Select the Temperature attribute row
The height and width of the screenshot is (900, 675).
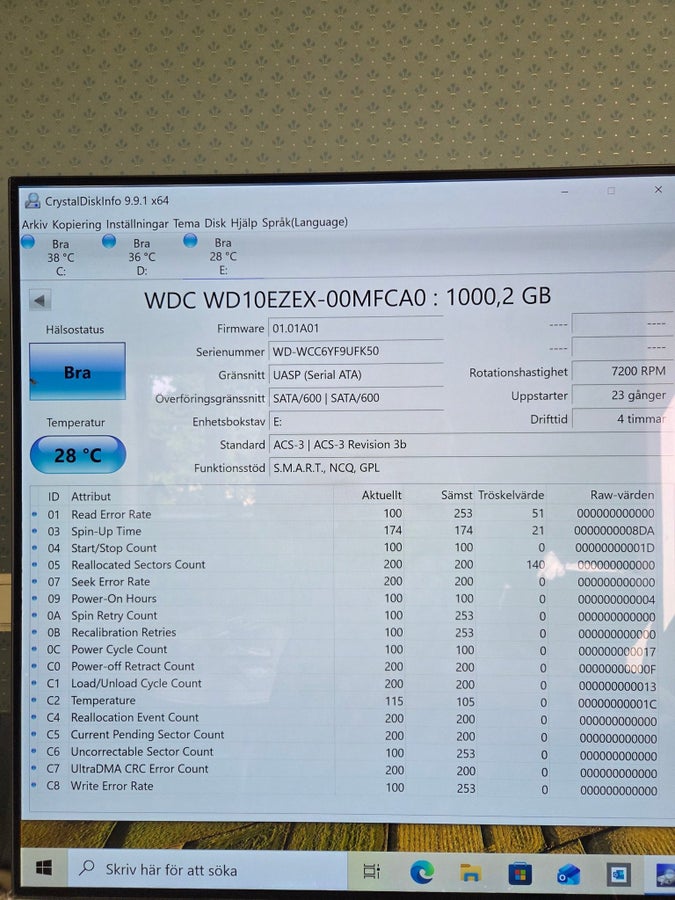(x=343, y=701)
